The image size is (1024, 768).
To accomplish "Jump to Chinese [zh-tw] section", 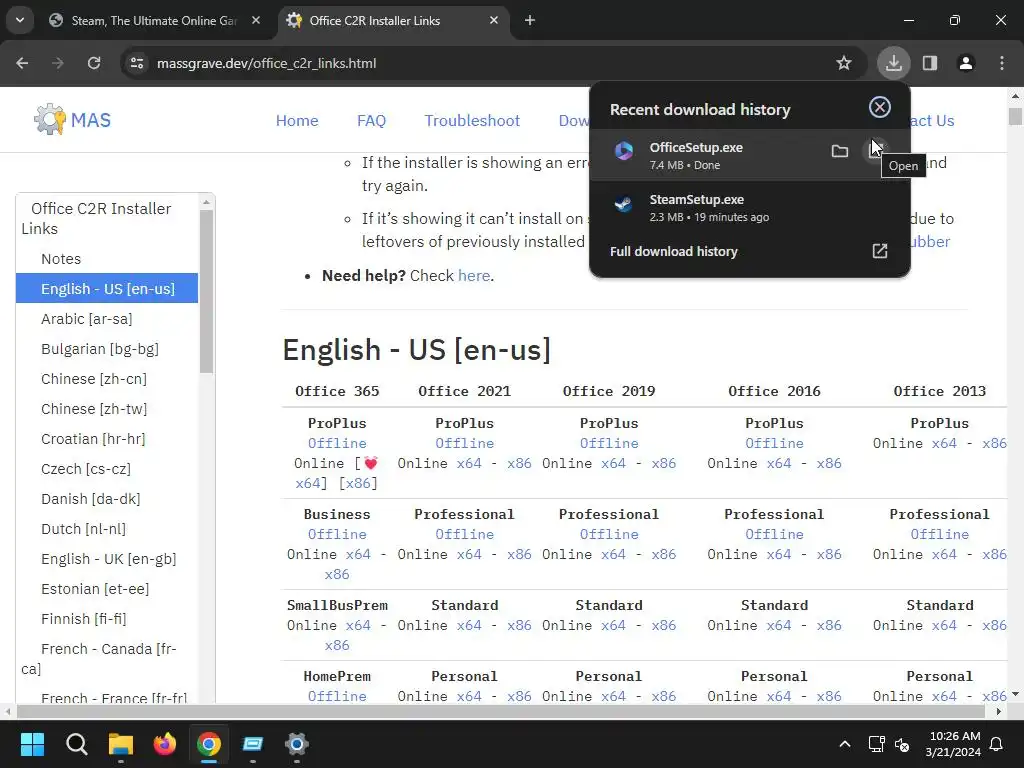I will click(94, 409).
